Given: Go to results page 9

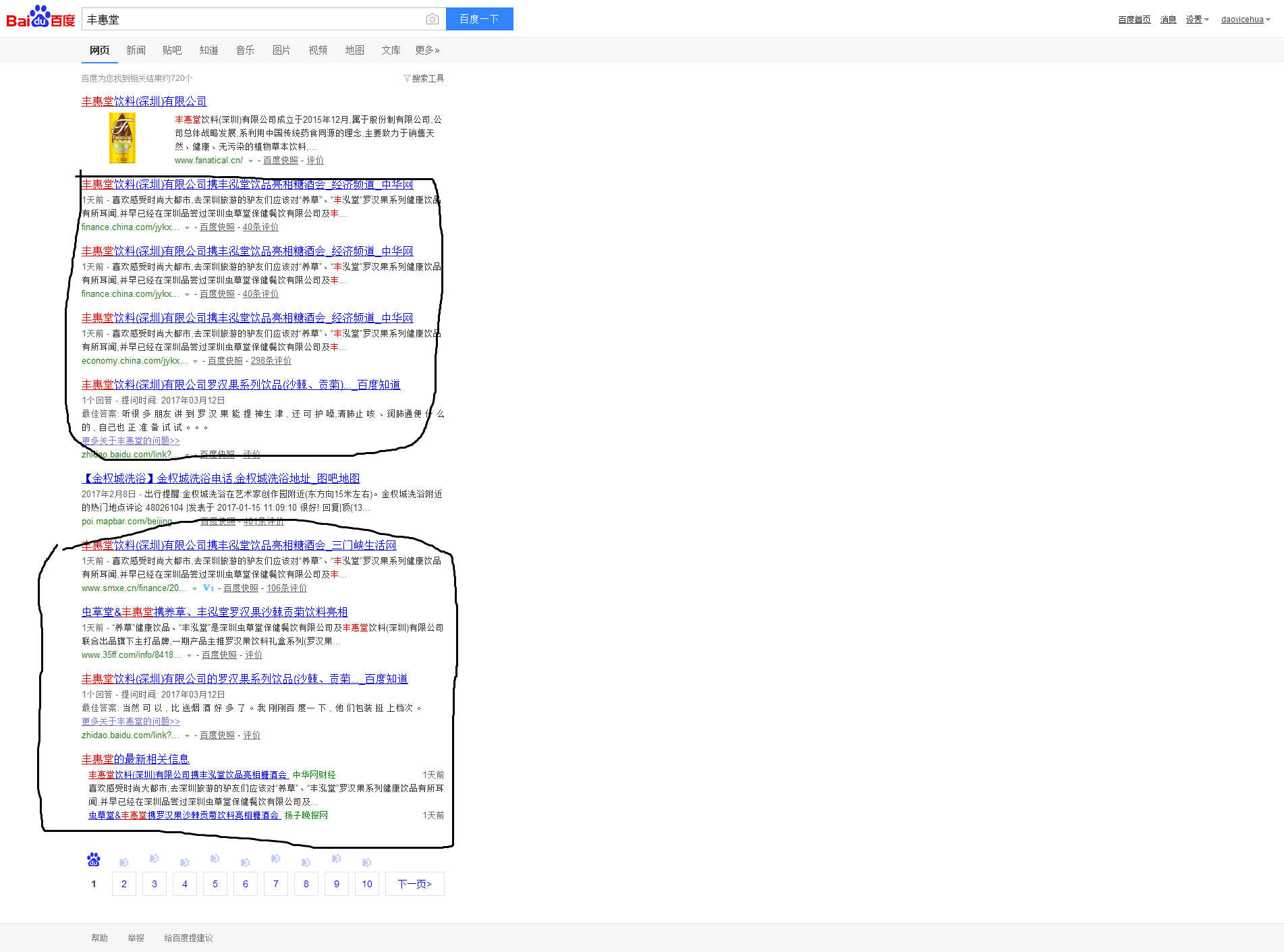Looking at the screenshot, I should coord(337,884).
